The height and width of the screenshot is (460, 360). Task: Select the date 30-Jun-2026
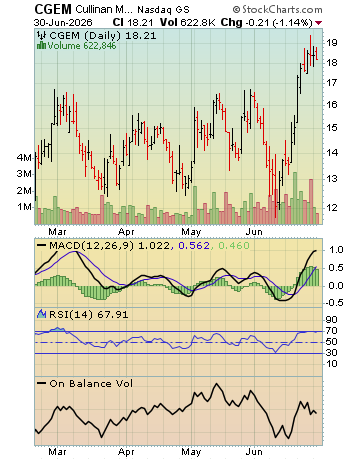[63, 23]
